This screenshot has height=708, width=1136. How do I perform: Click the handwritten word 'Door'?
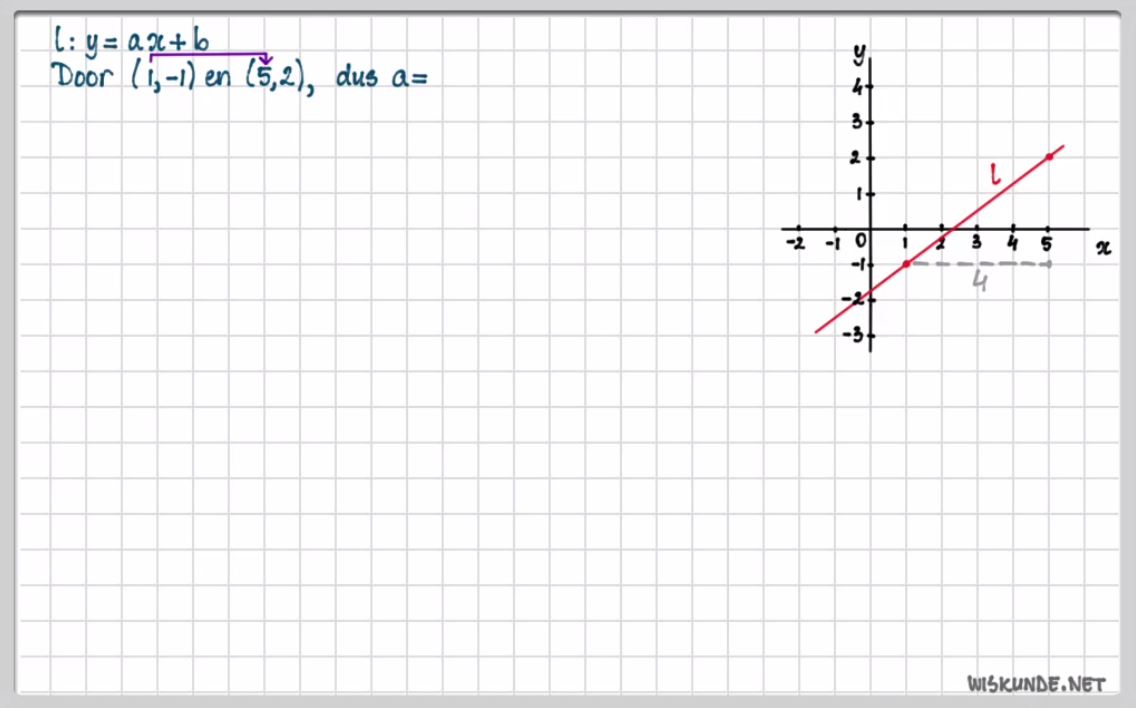(83, 75)
